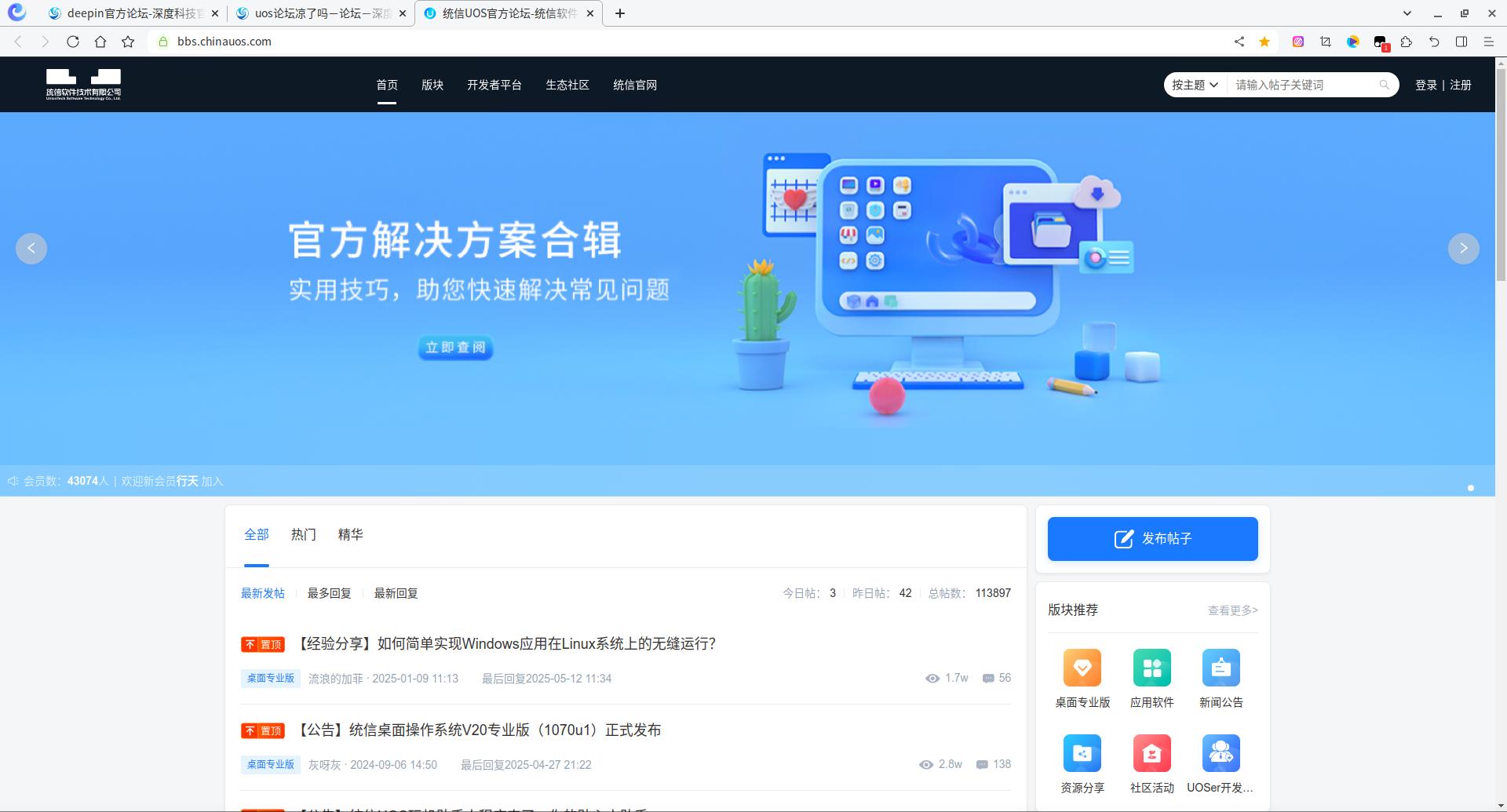The image size is (1507, 812).
Task: Open 新闻公告 board icon
Action: click(x=1221, y=668)
